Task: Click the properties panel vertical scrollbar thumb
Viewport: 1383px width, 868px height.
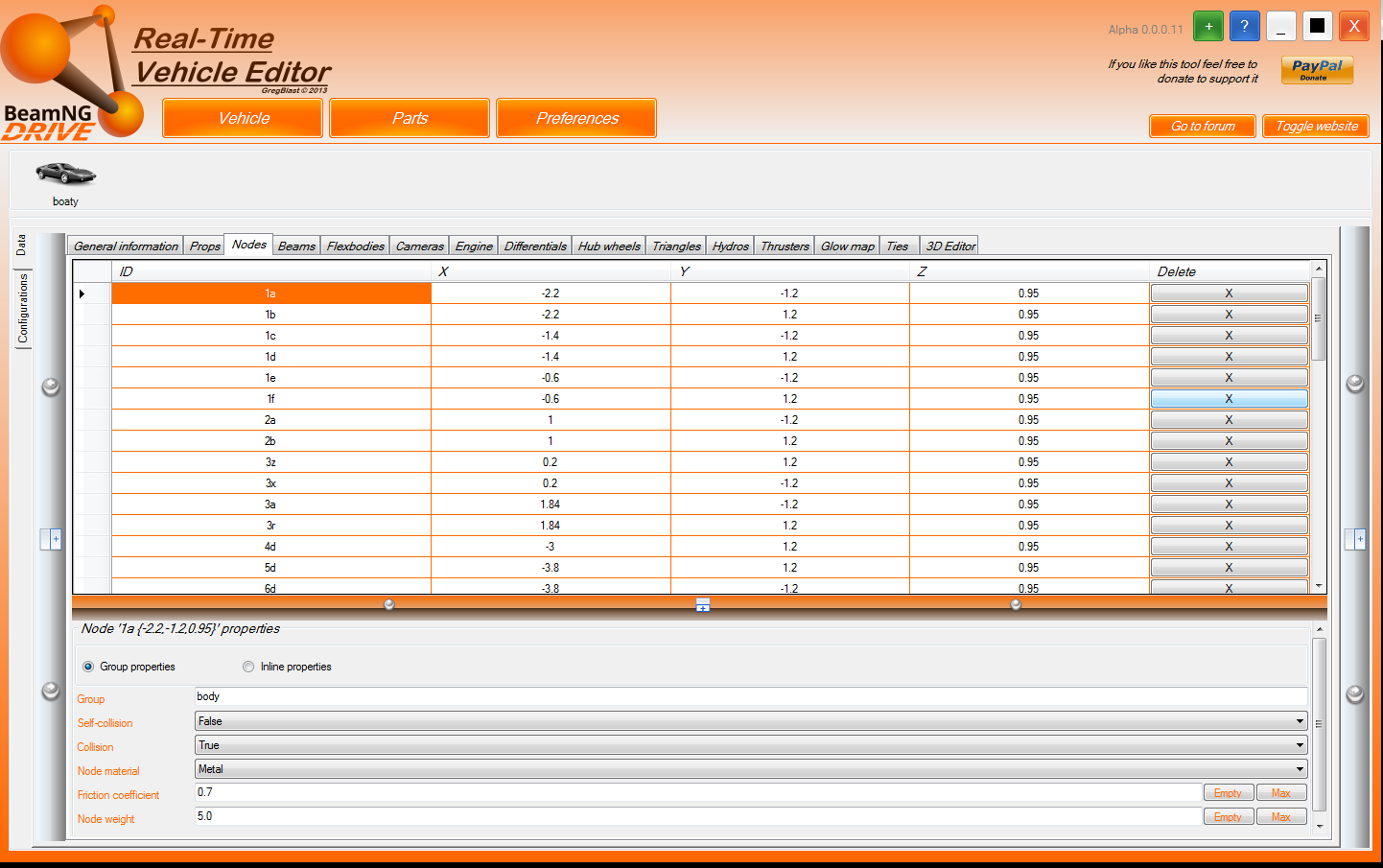Action: pyautogui.click(x=1320, y=724)
